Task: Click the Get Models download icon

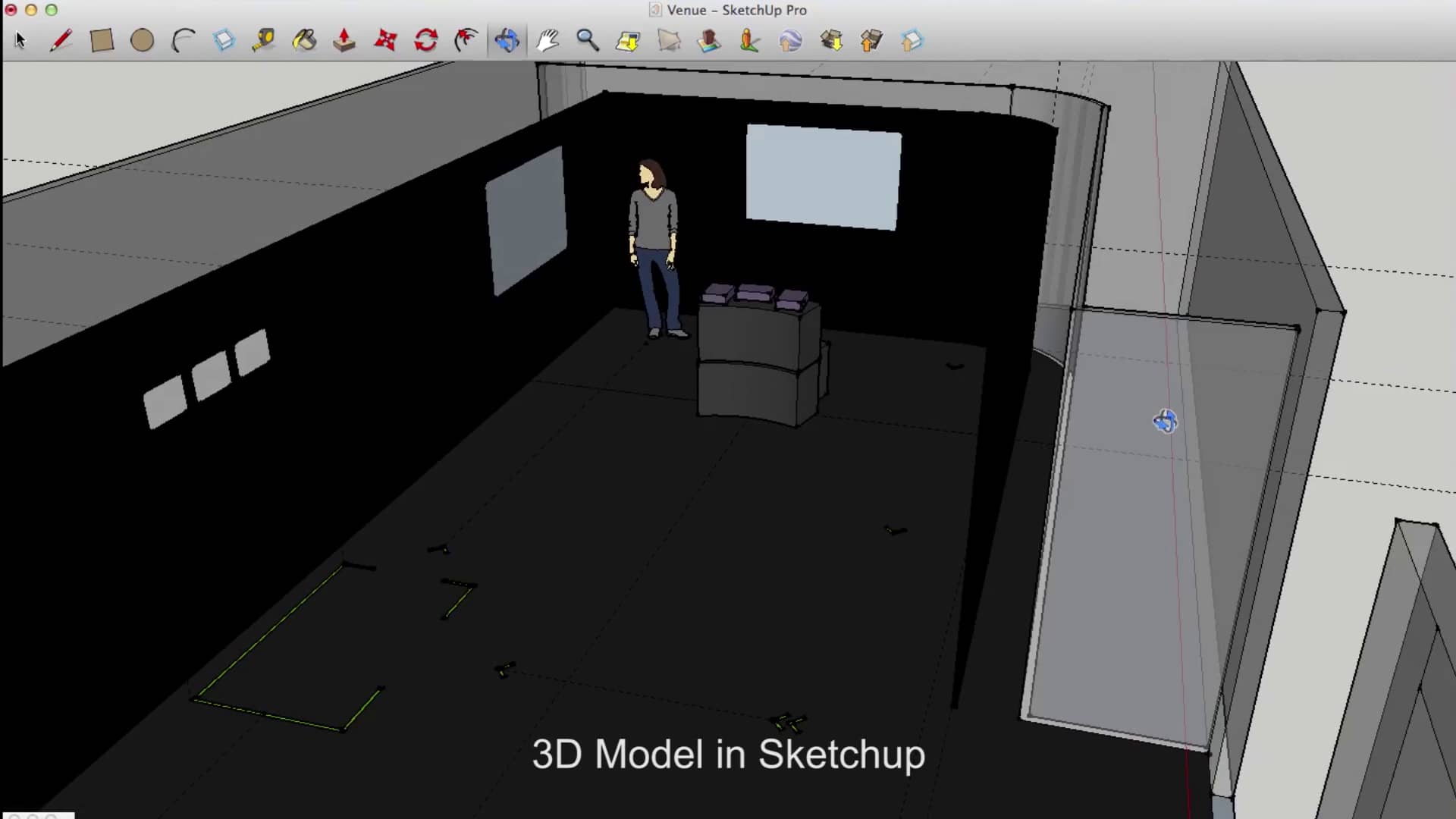Action: [x=831, y=39]
